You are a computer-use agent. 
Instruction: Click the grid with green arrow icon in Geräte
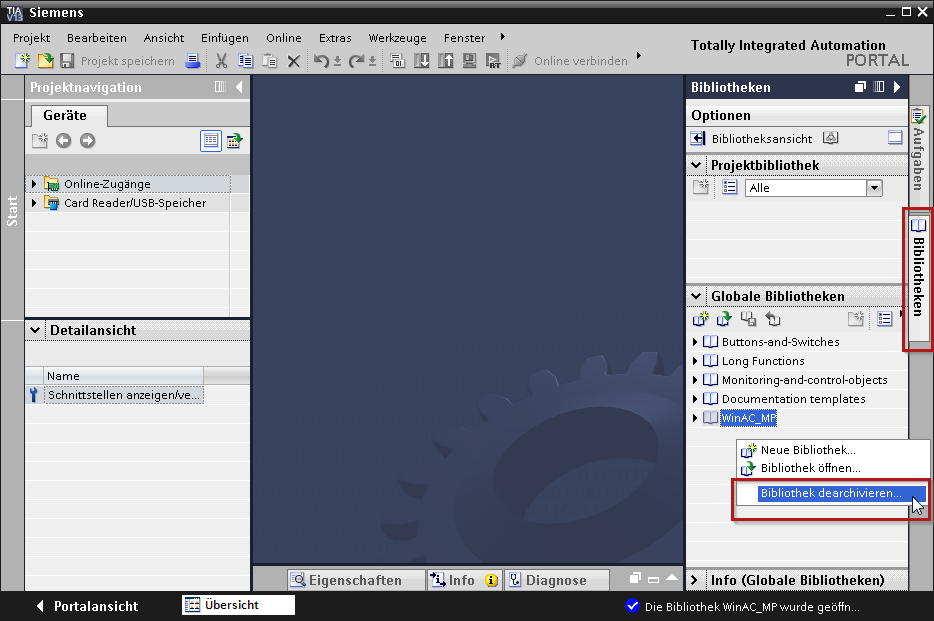(x=234, y=141)
